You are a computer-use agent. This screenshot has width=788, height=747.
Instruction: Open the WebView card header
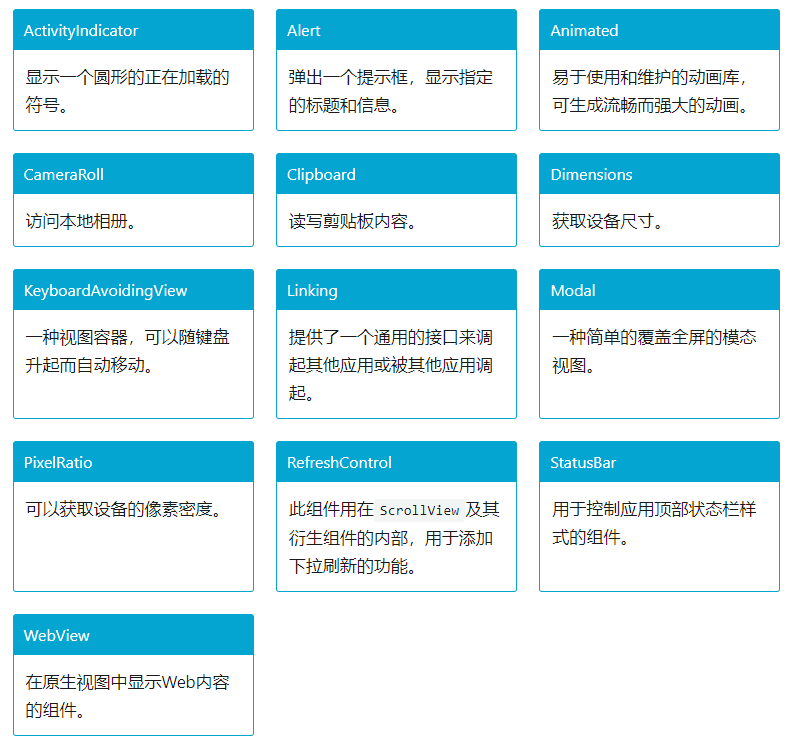click(133, 635)
